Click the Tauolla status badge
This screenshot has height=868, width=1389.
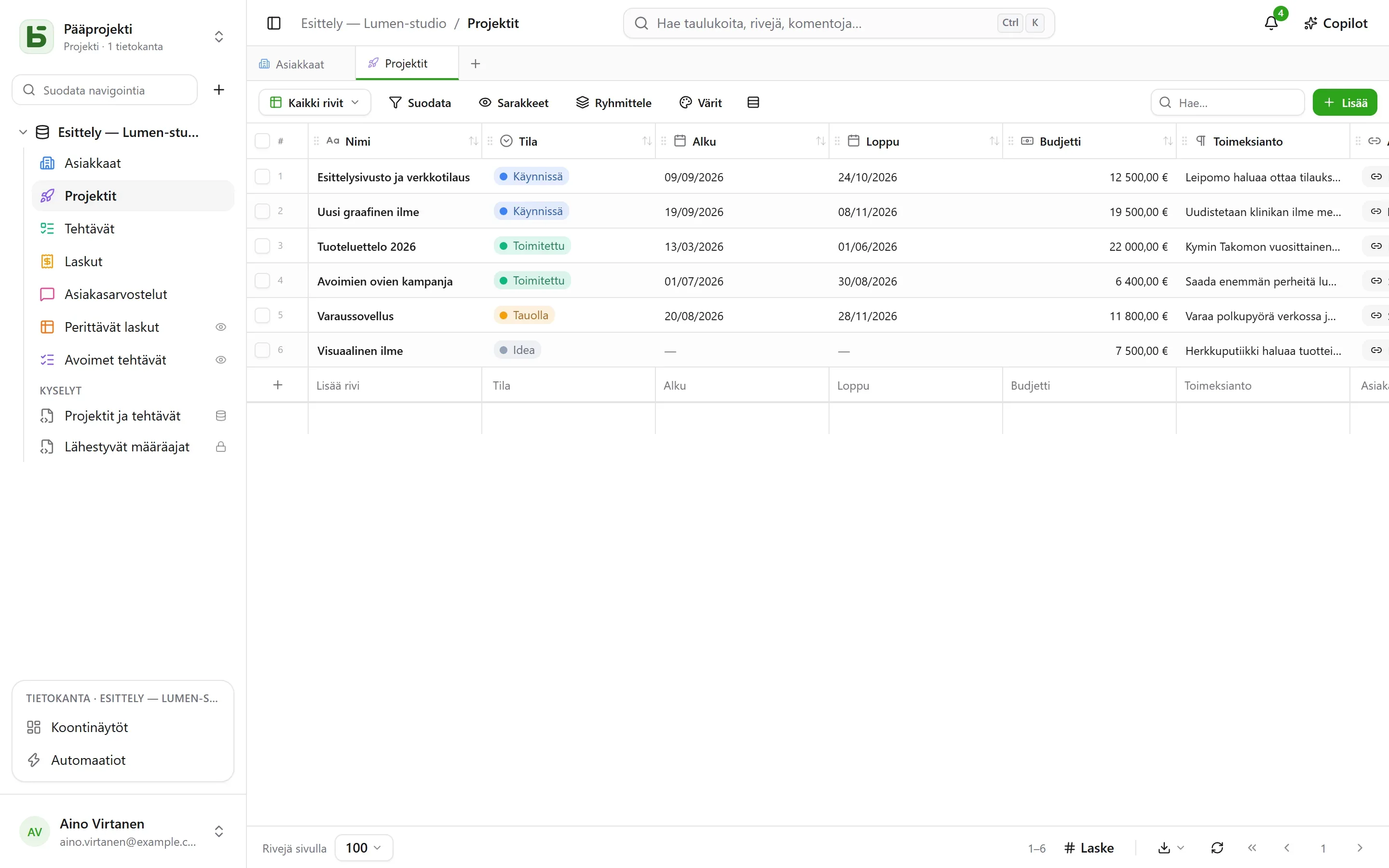click(x=524, y=315)
